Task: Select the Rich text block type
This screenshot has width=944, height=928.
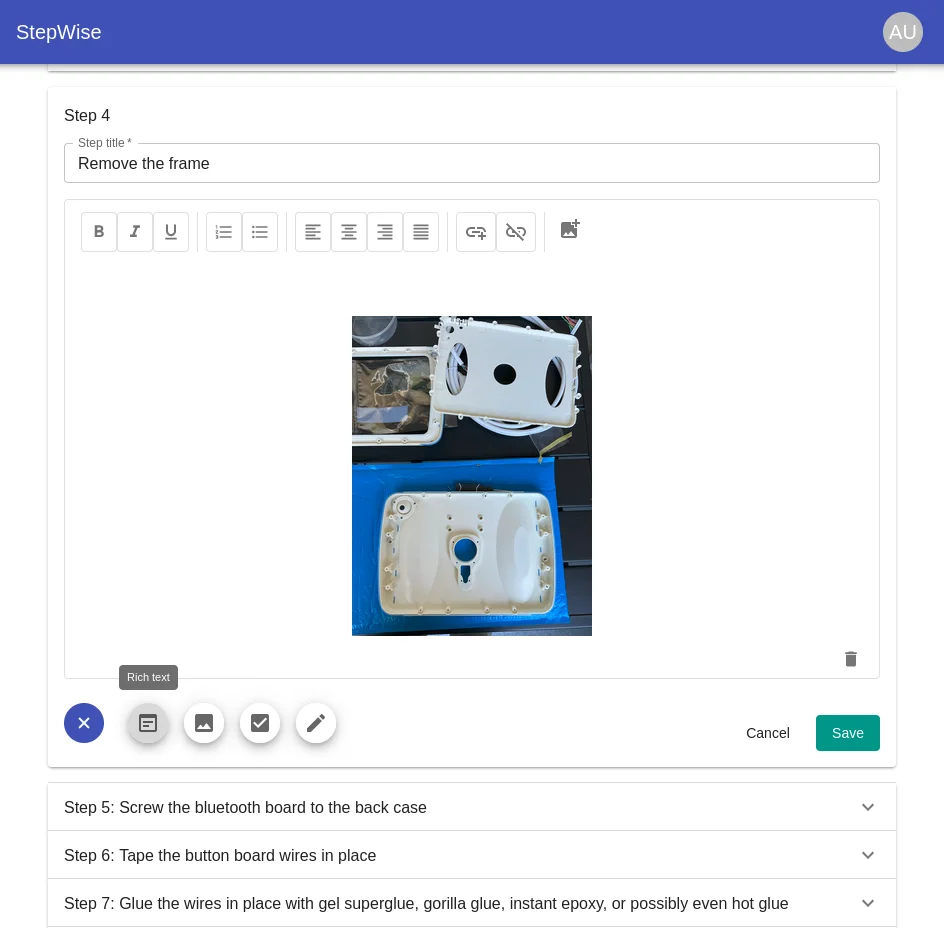Action: [x=148, y=723]
